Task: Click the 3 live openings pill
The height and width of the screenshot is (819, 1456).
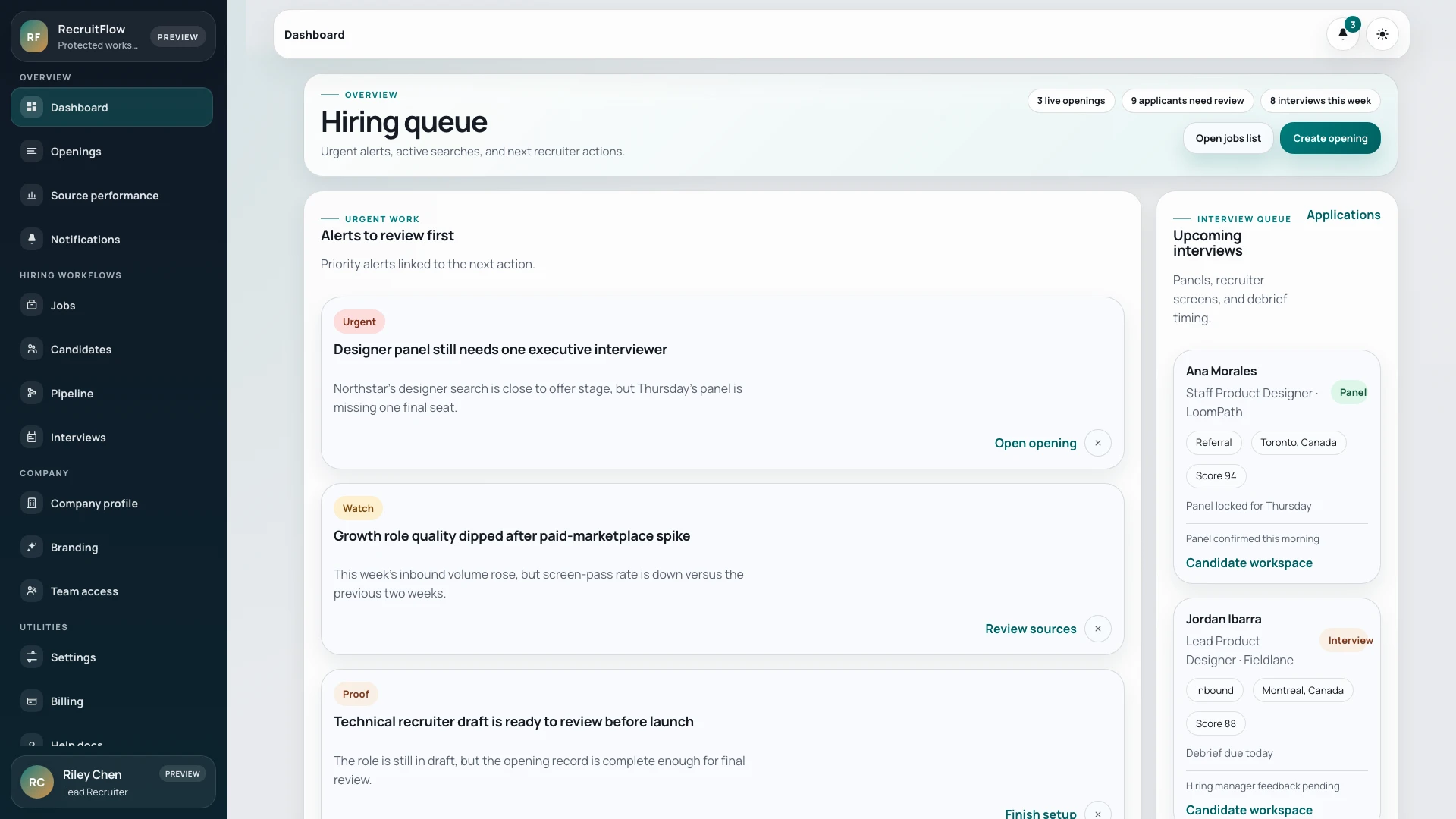Action: (1071, 100)
